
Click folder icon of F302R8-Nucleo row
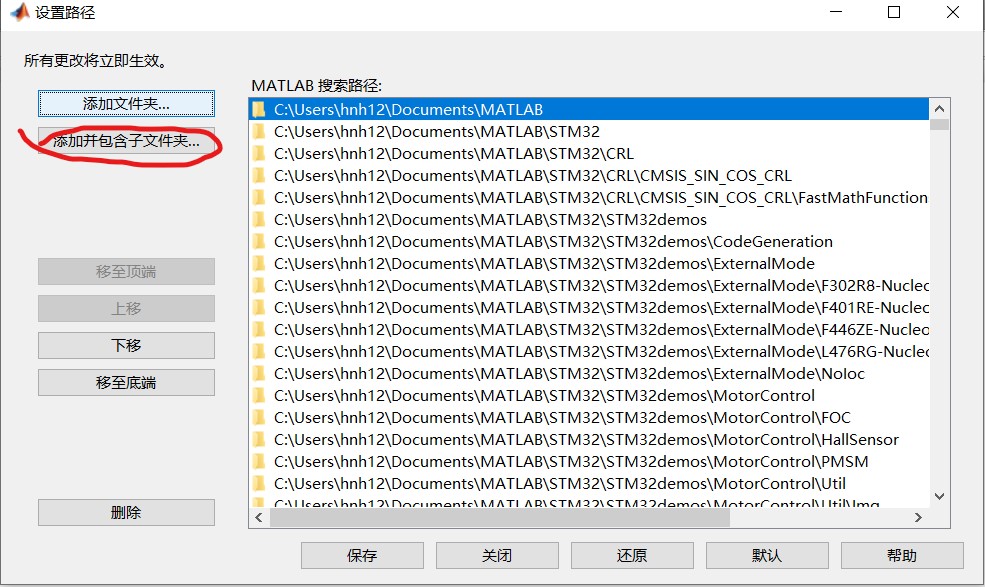click(259, 285)
